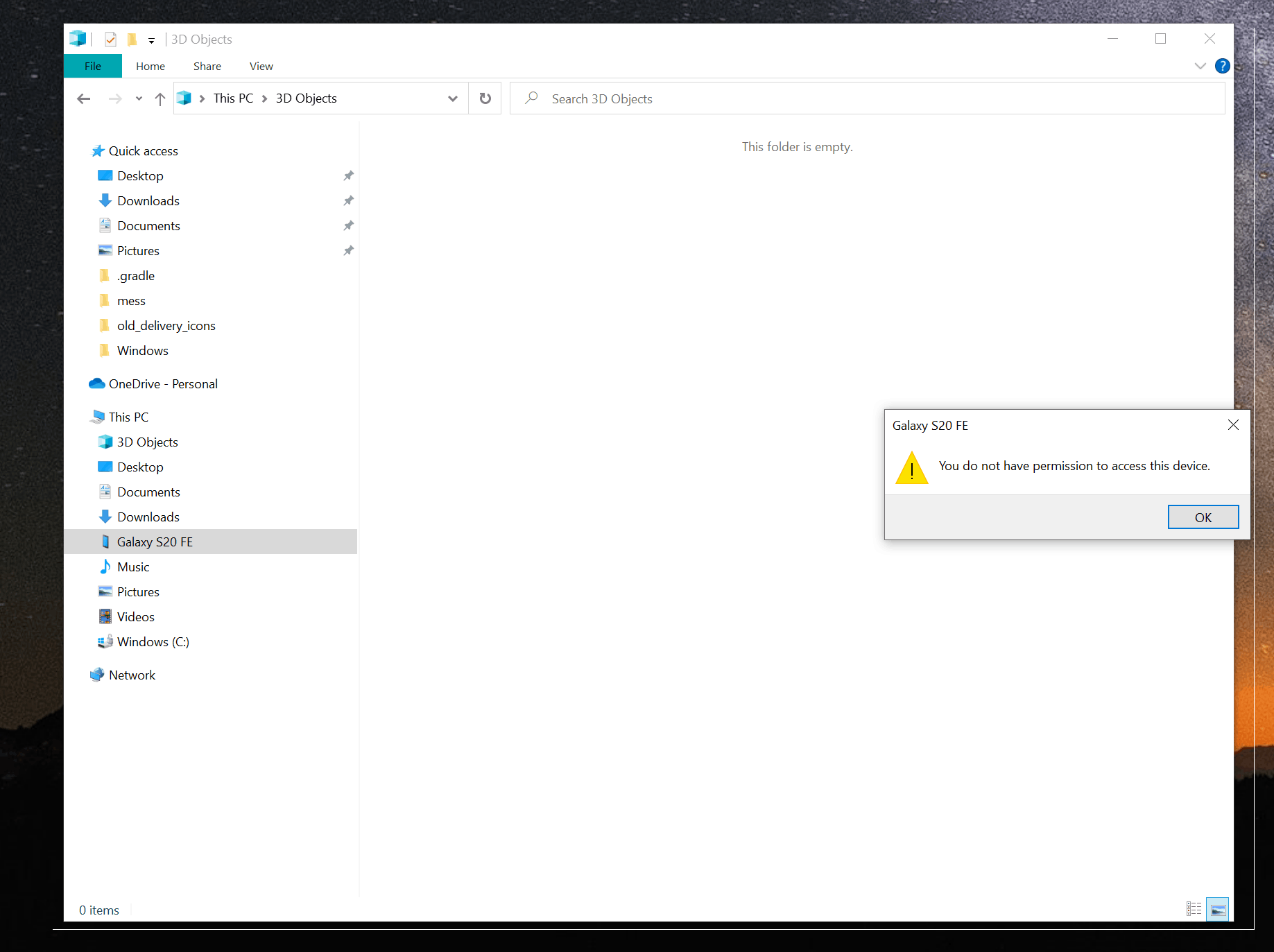This screenshot has width=1274, height=952.
Task: Open the old_delivery_icons folder
Action: [166, 326]
